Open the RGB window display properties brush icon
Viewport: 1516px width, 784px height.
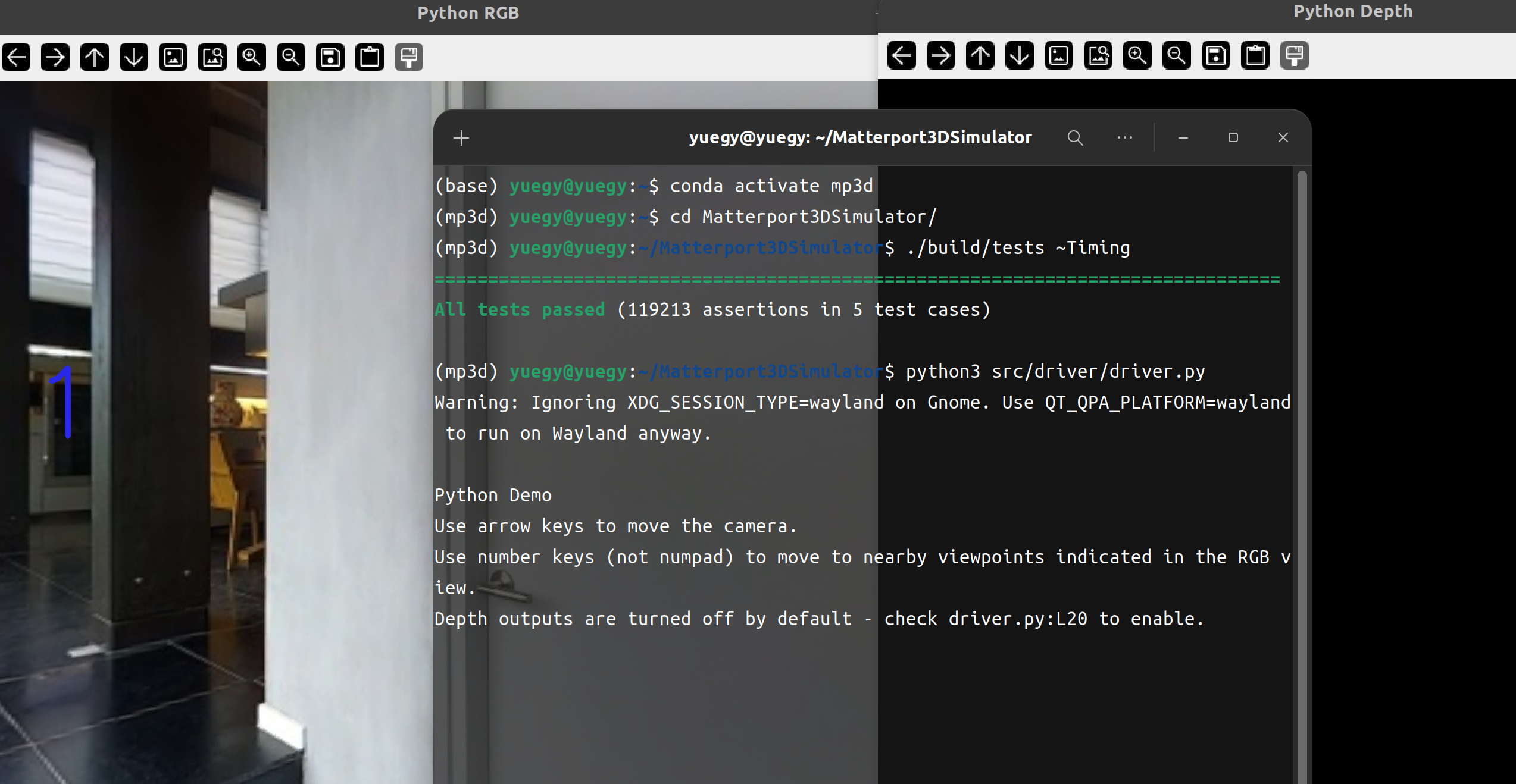click(409, 57)
